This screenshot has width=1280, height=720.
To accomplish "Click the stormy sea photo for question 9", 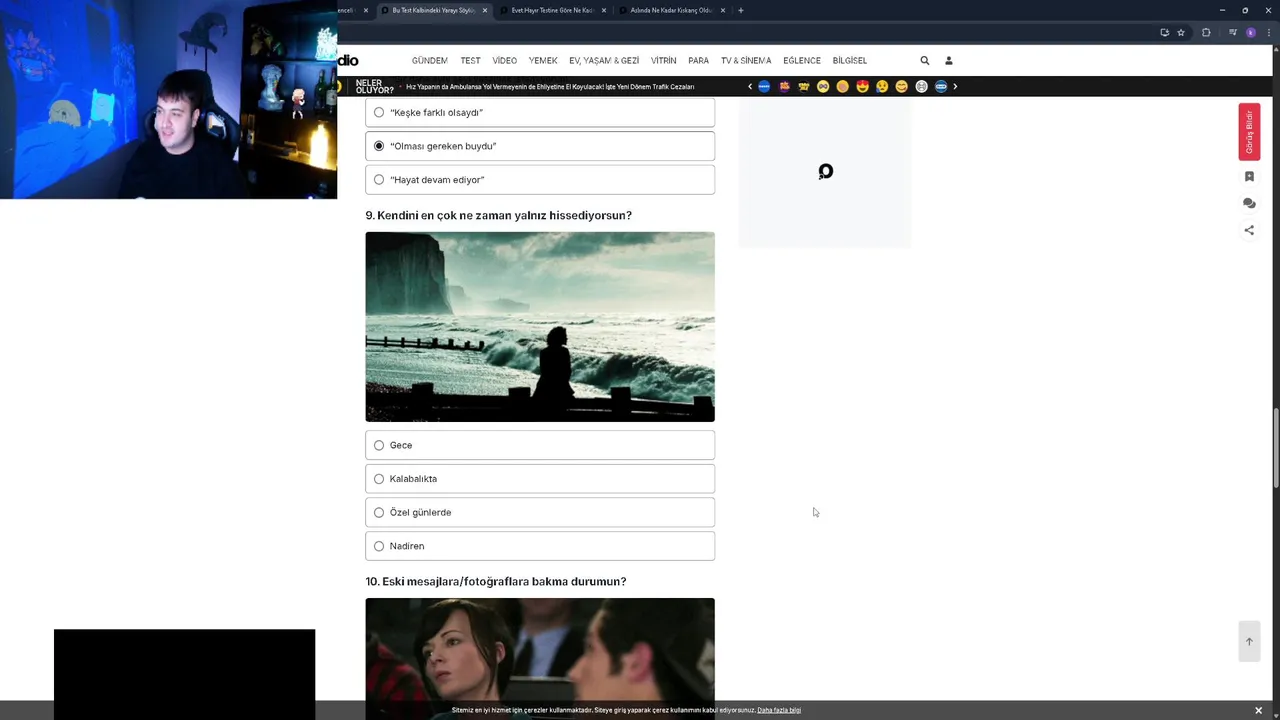I will (x=540, y=327).
